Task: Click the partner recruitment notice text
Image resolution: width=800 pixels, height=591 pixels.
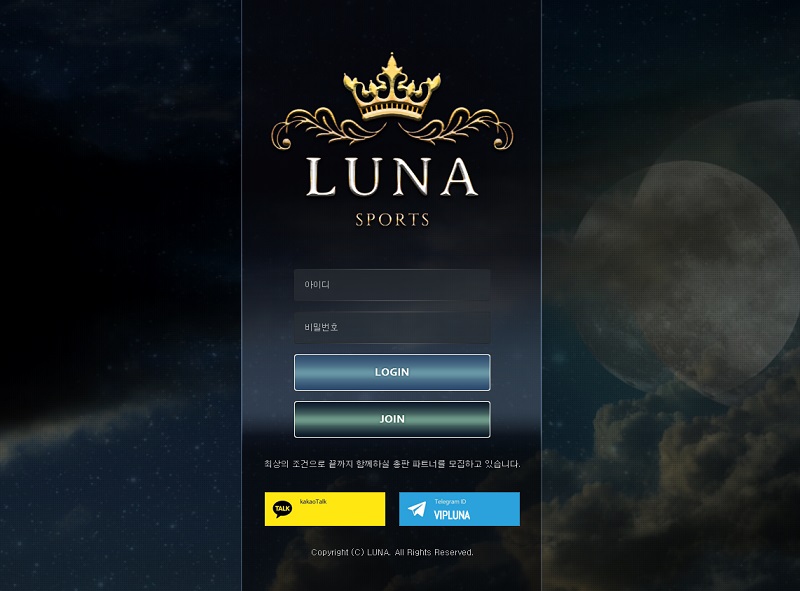Action: (392, 464)
